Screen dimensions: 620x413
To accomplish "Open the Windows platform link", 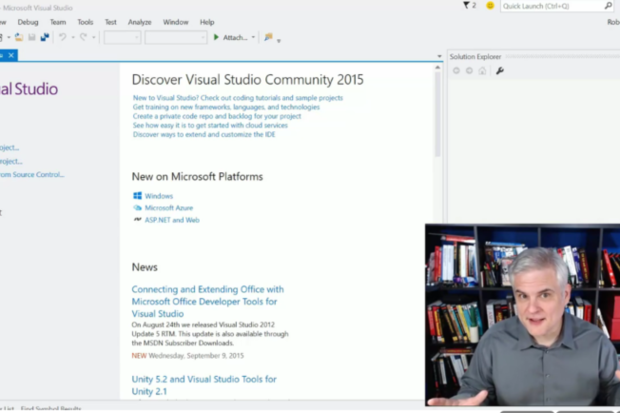I will pos(159,196).
